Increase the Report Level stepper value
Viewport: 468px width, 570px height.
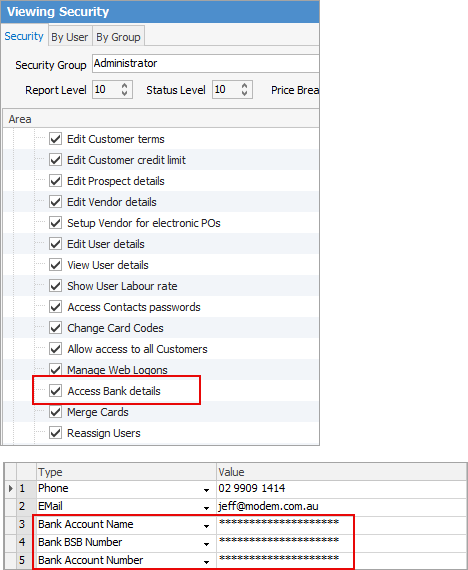tap(124, 86)
